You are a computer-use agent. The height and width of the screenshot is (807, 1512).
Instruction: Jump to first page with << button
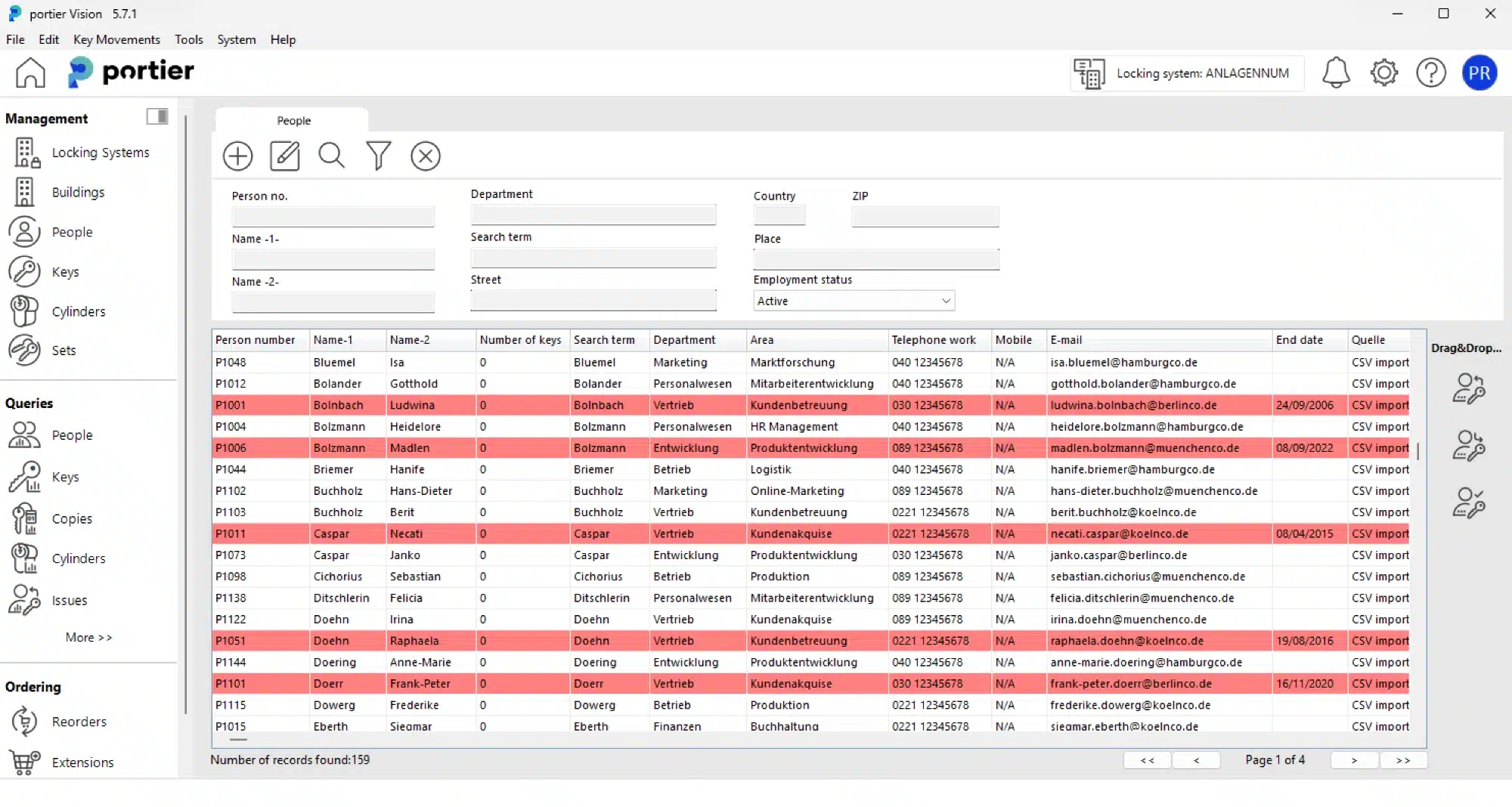tap(1148, 760)
